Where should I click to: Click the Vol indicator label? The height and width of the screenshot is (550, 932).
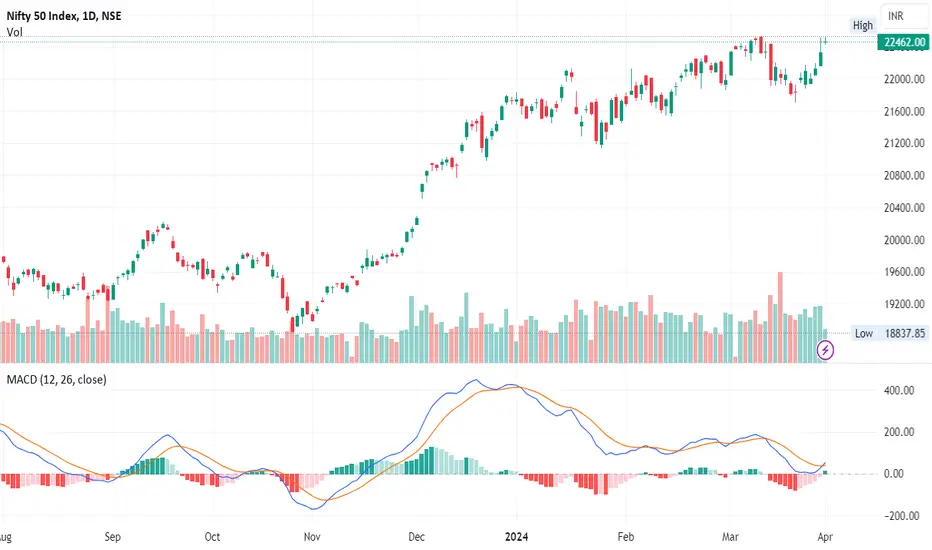(x=14, y=32)
